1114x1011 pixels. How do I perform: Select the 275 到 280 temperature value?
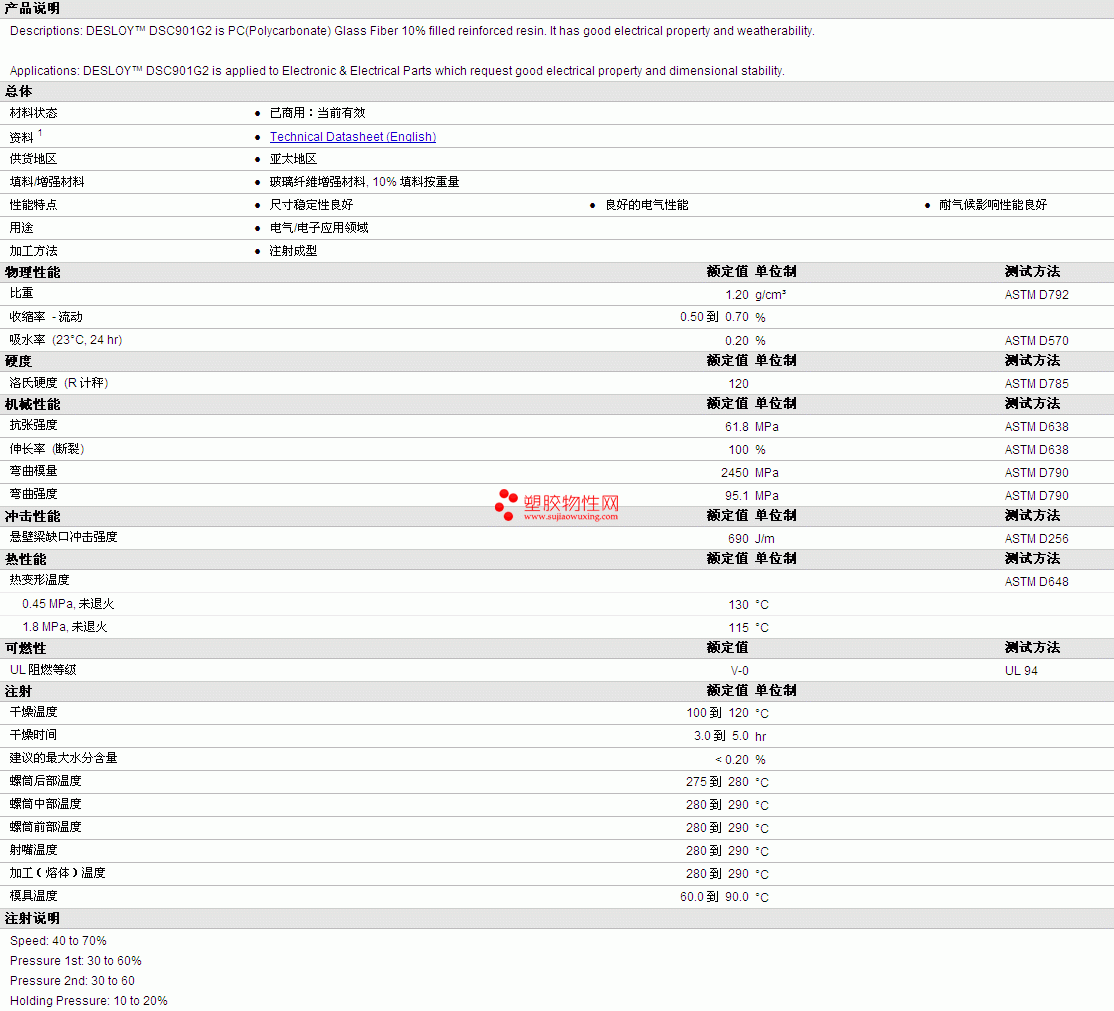coord(718,782)
